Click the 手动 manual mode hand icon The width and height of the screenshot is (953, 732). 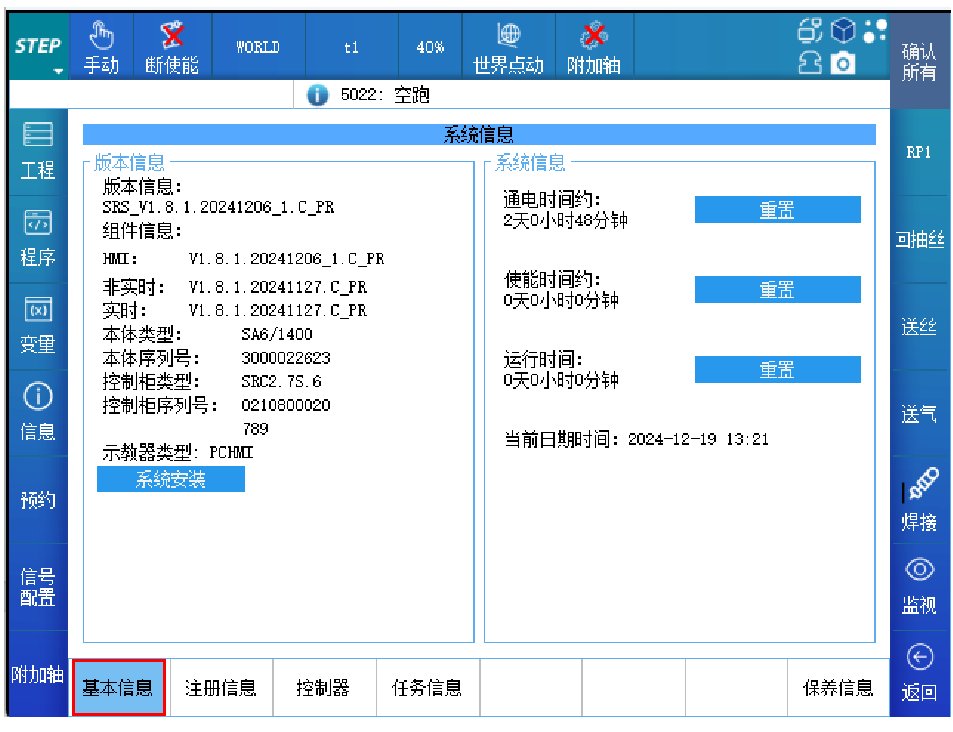point(100,37)
